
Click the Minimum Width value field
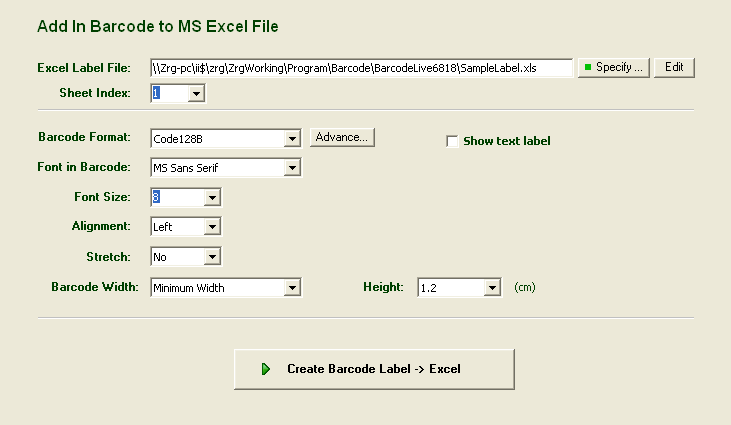(x=218, y=288)
